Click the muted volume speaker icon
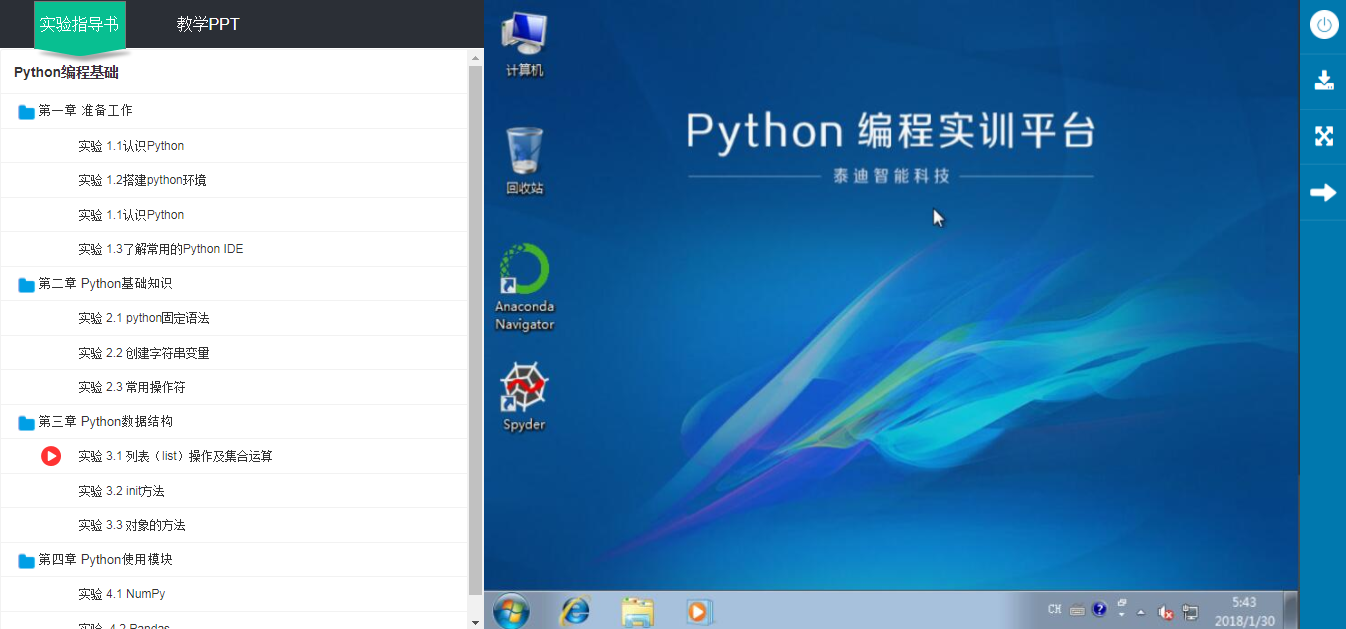 click(x=1165, y=611)
